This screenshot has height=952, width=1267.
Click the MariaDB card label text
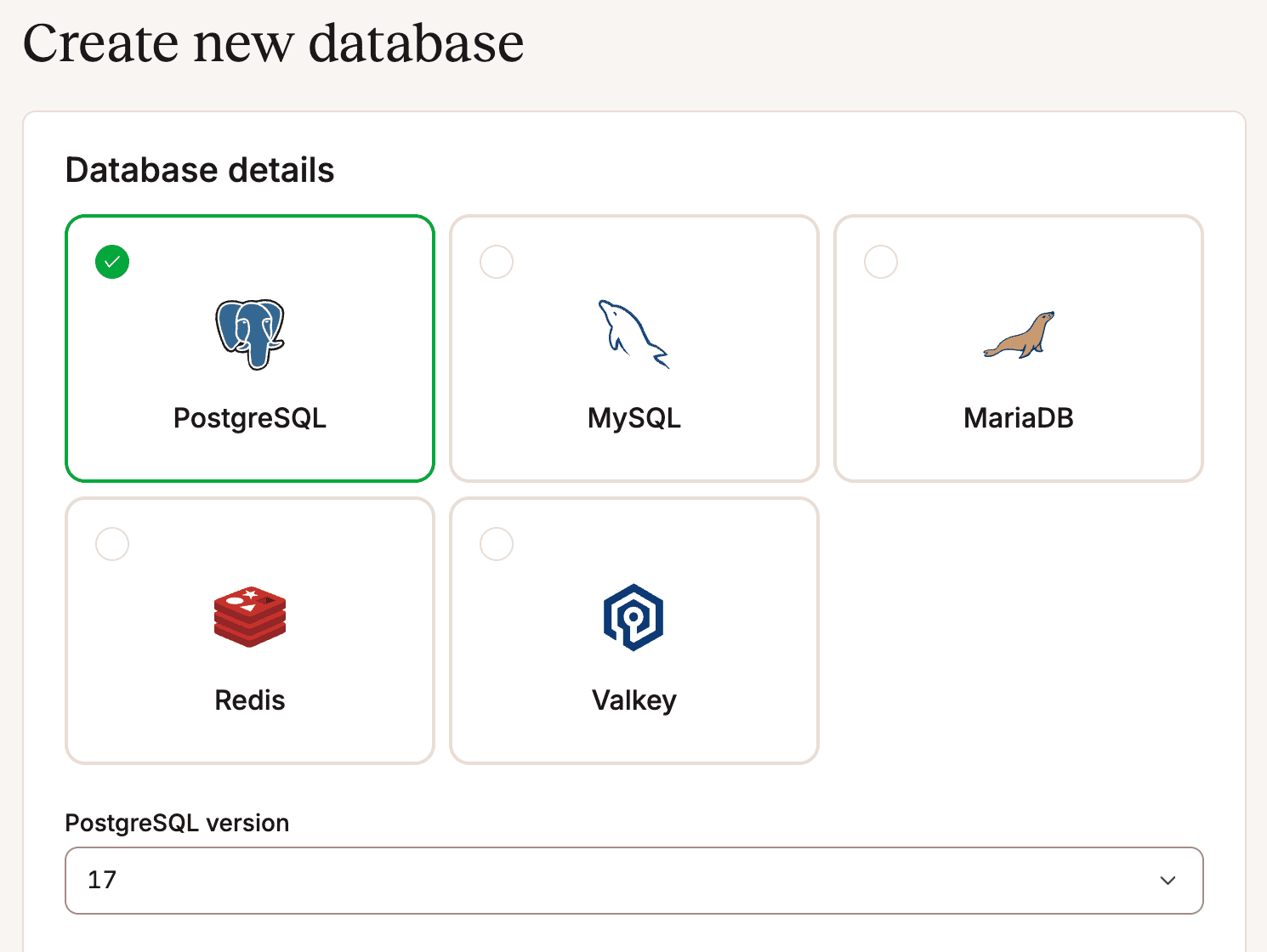1019,418
